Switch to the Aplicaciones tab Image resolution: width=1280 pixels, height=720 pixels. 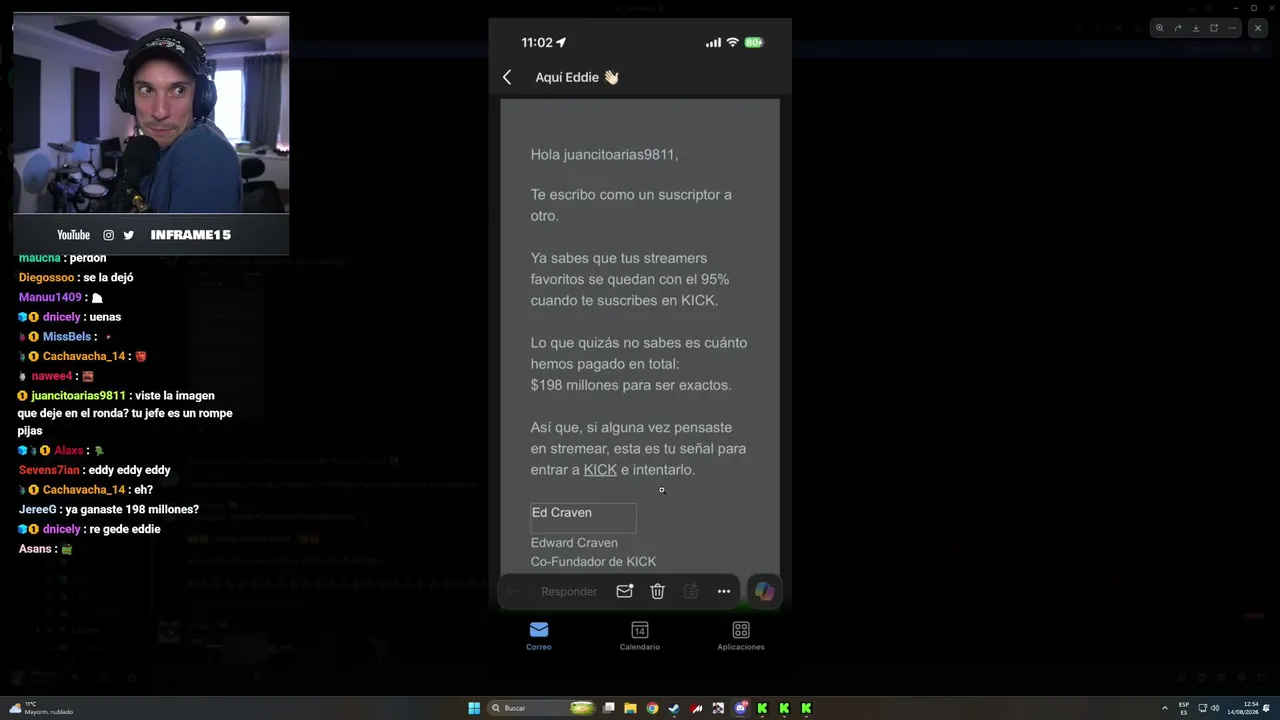pos(741,635)
